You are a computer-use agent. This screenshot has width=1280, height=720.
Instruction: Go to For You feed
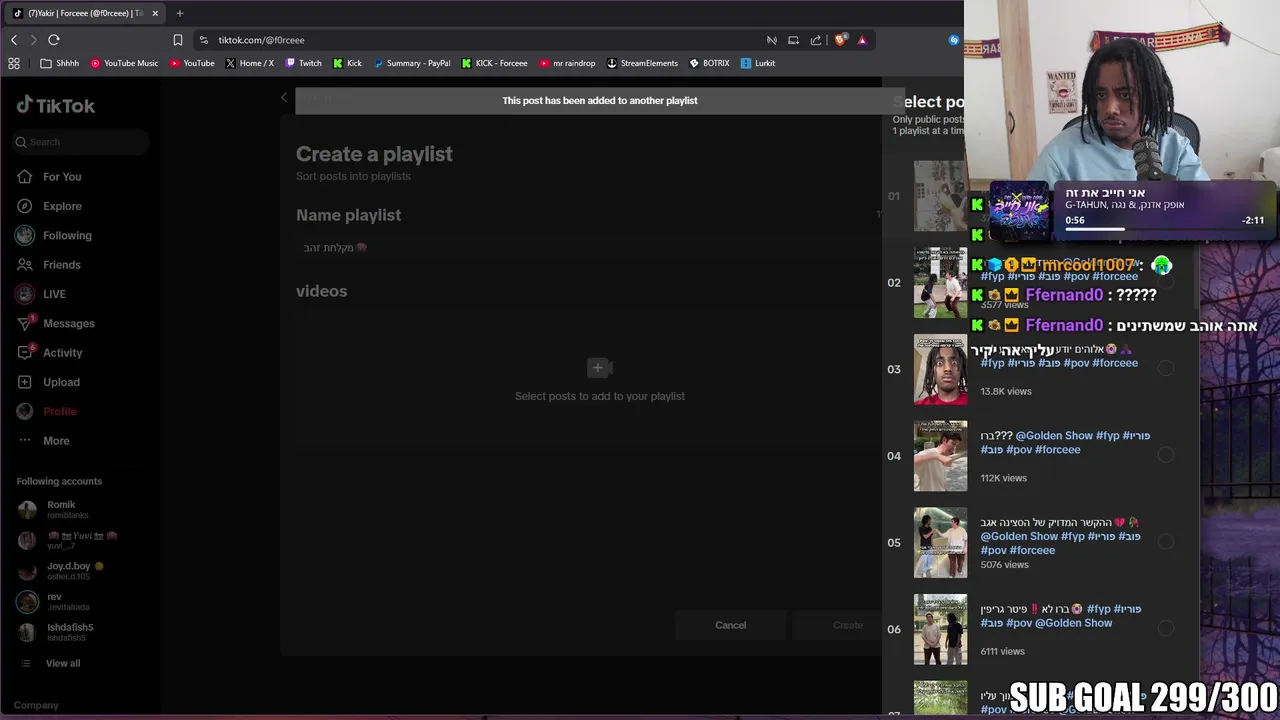(x=62, y=177)
